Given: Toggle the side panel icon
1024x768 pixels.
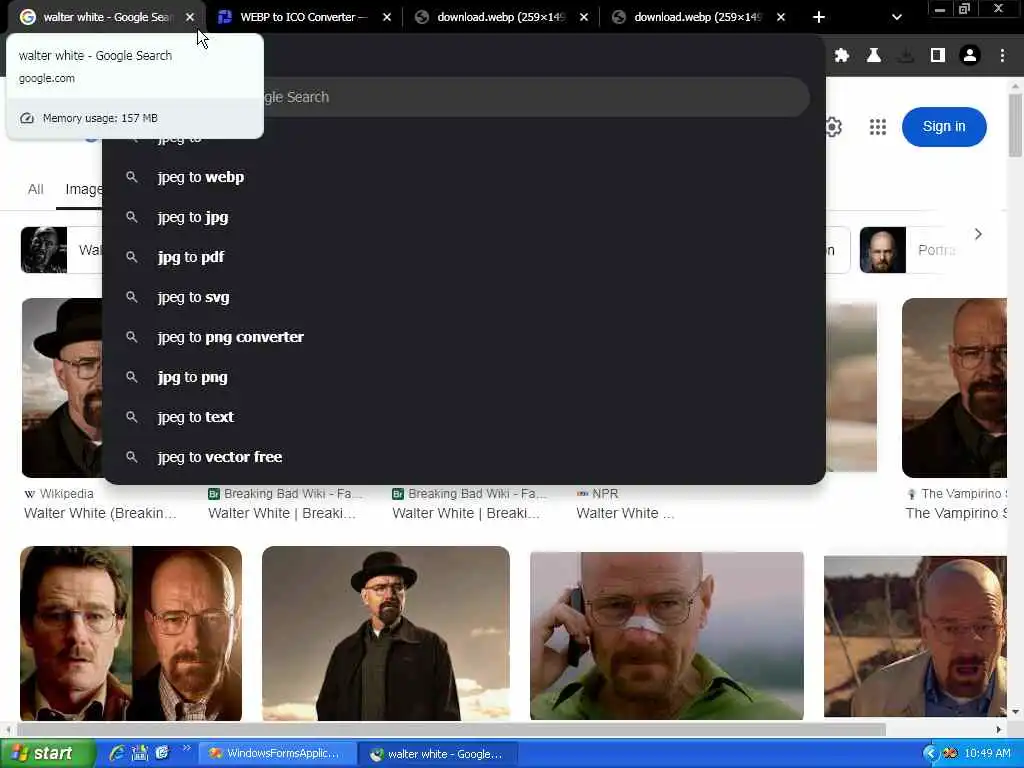Looking at the screenshot, I should pyautogui.click(x=938, y=56).
